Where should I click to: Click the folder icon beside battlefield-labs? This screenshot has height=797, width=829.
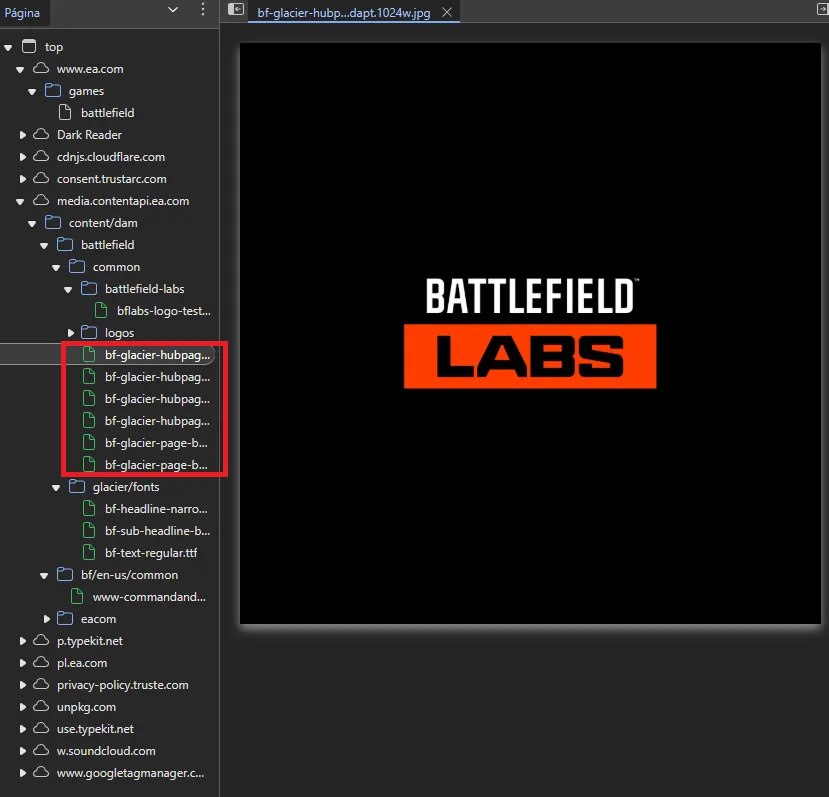click(89, 288)
